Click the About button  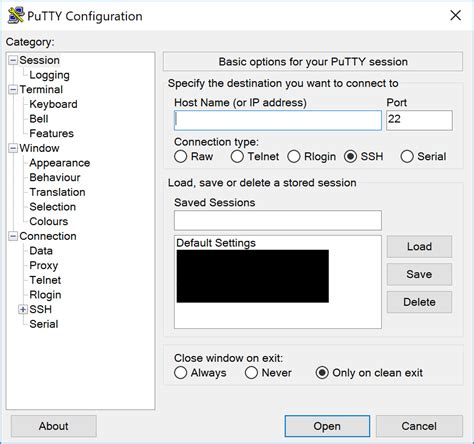[54, 426]
